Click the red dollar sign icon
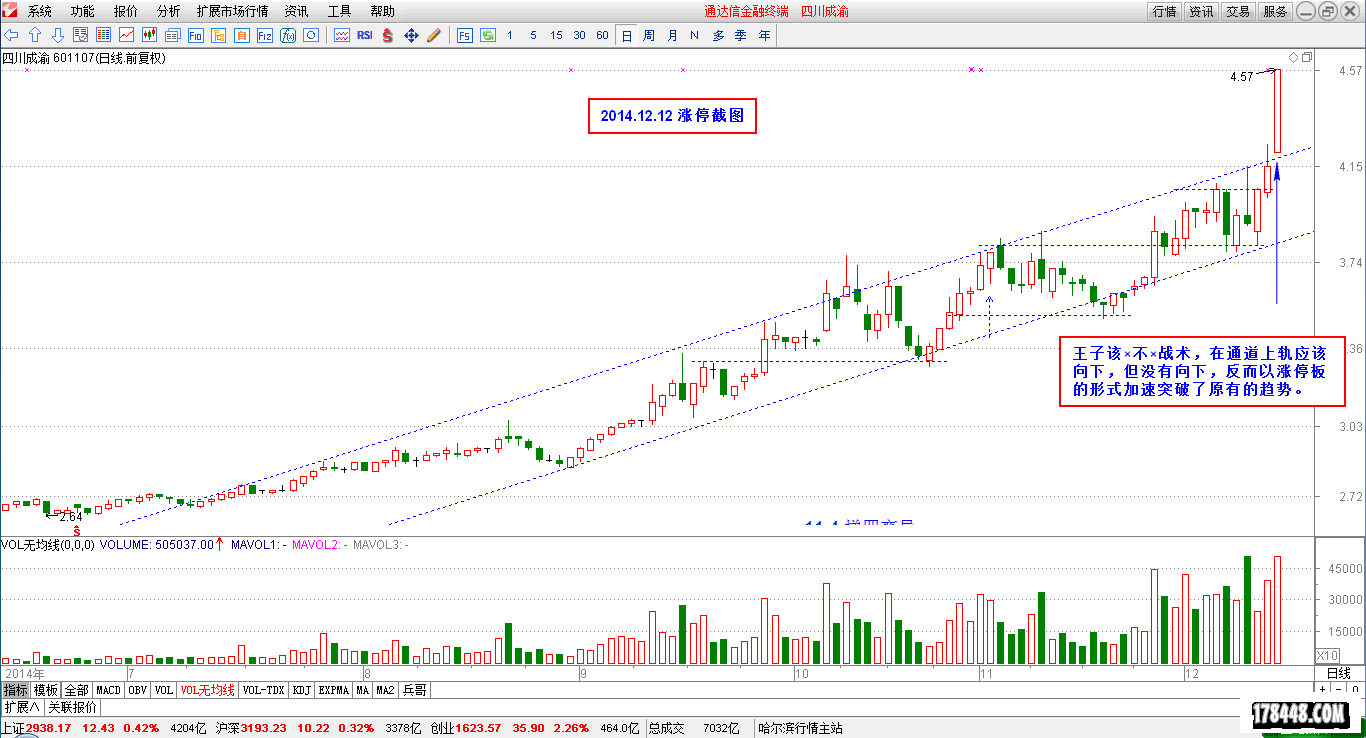 (388, 35)
